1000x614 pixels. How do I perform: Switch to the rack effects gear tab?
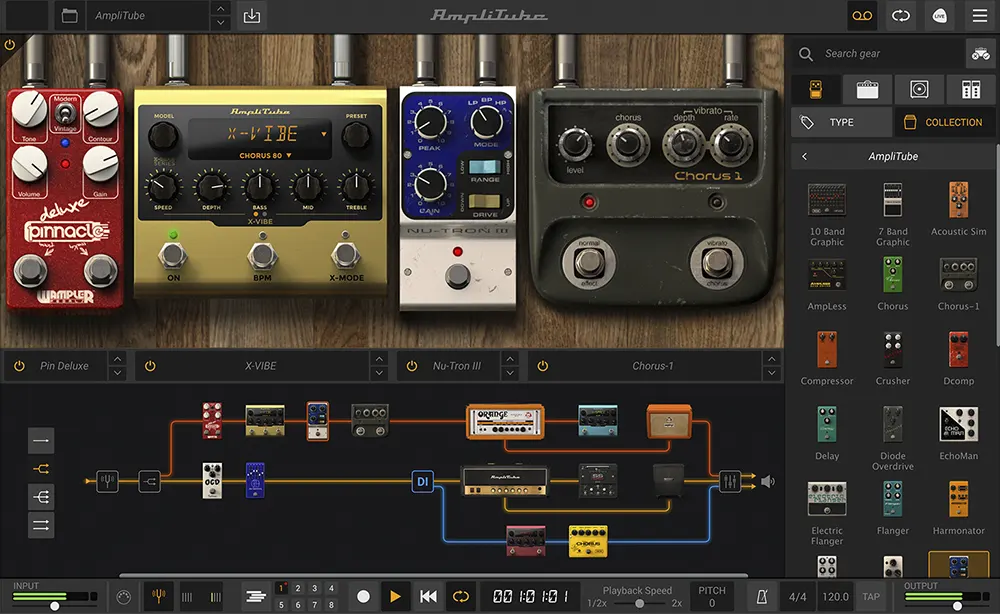[971, 89]
